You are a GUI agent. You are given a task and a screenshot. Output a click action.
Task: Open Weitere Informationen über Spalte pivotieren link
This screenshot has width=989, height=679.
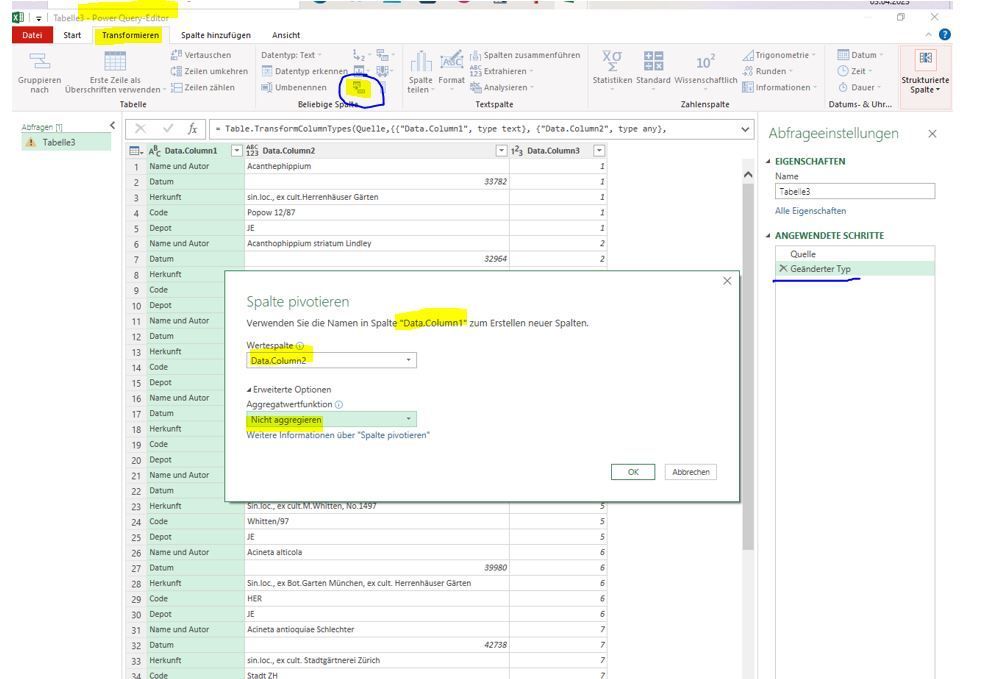click(x=338, y=435)
